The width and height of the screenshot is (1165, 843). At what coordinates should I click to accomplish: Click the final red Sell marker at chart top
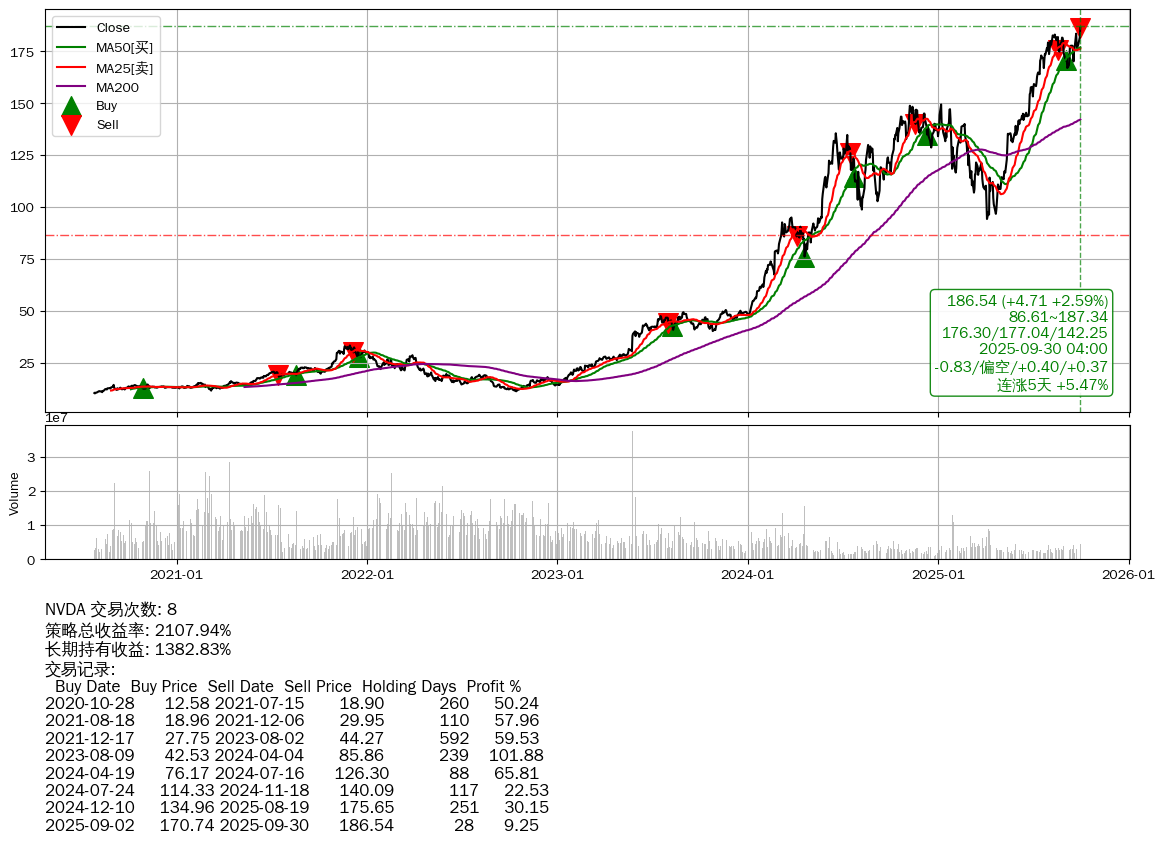point(1080,27)
